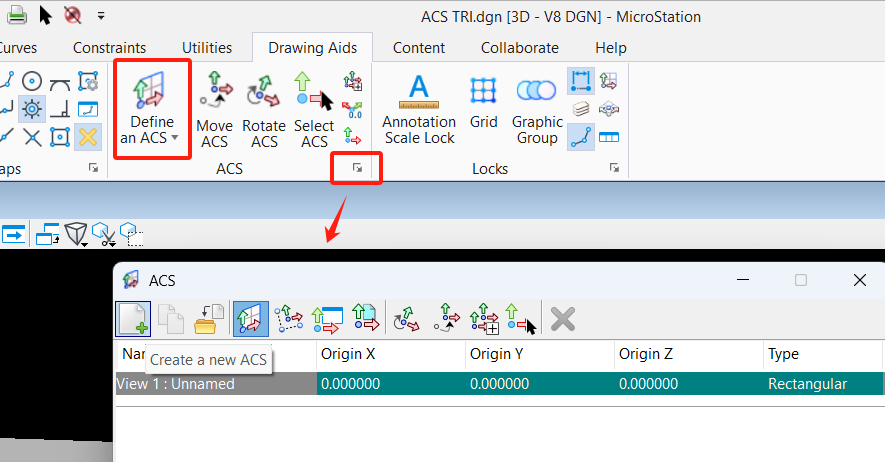
Task: Click Rotate ACS icon in ACS dialog
Action: 406,319
